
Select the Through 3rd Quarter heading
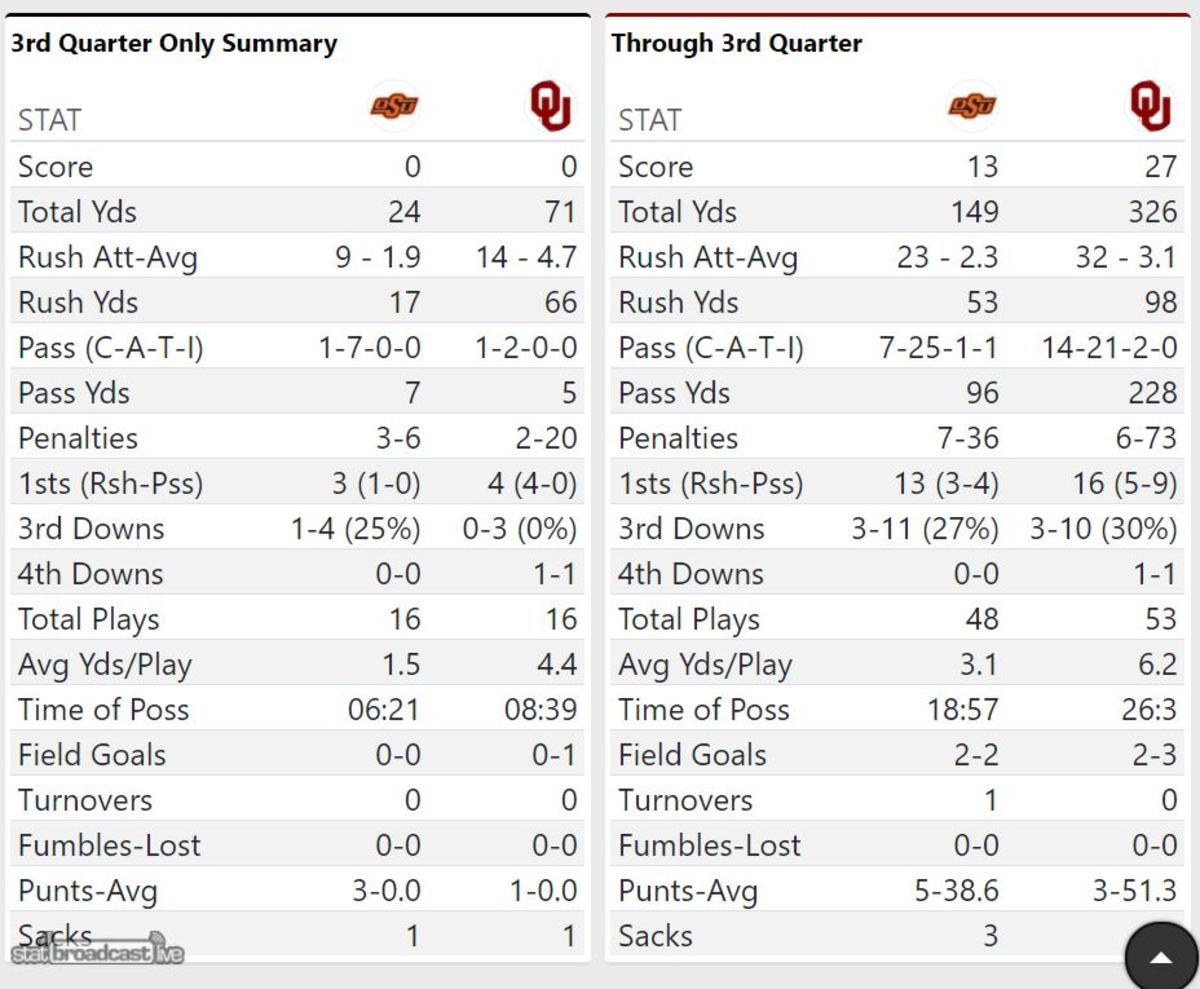[736, 44]
